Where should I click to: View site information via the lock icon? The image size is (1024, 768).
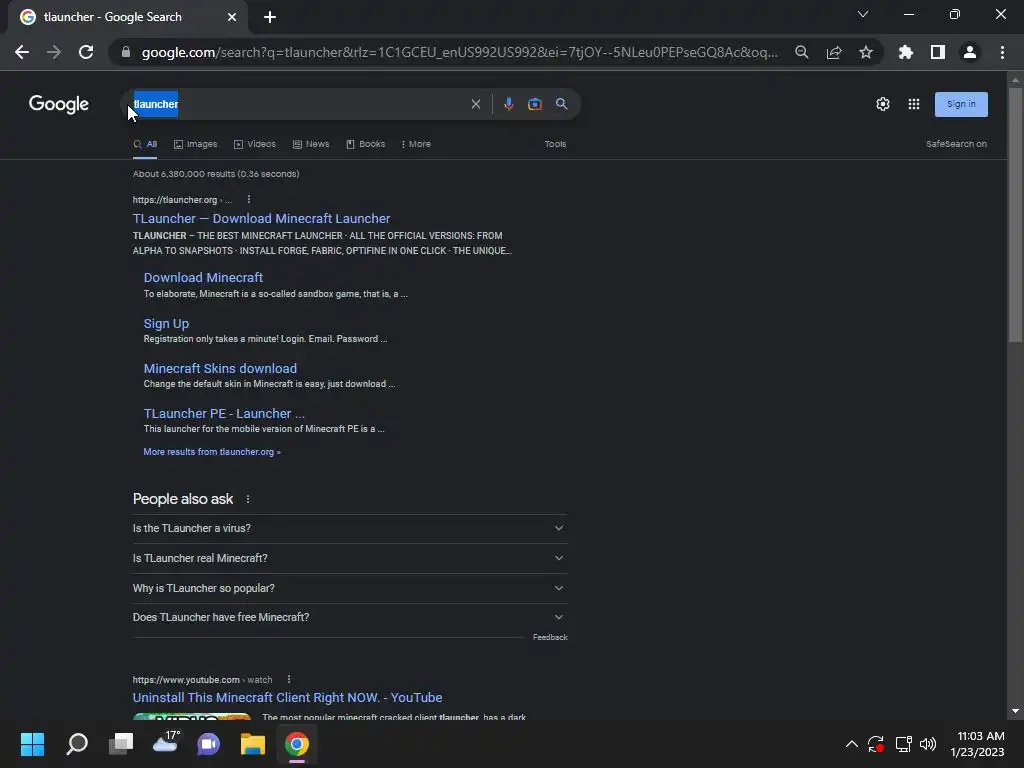(126, 52)
